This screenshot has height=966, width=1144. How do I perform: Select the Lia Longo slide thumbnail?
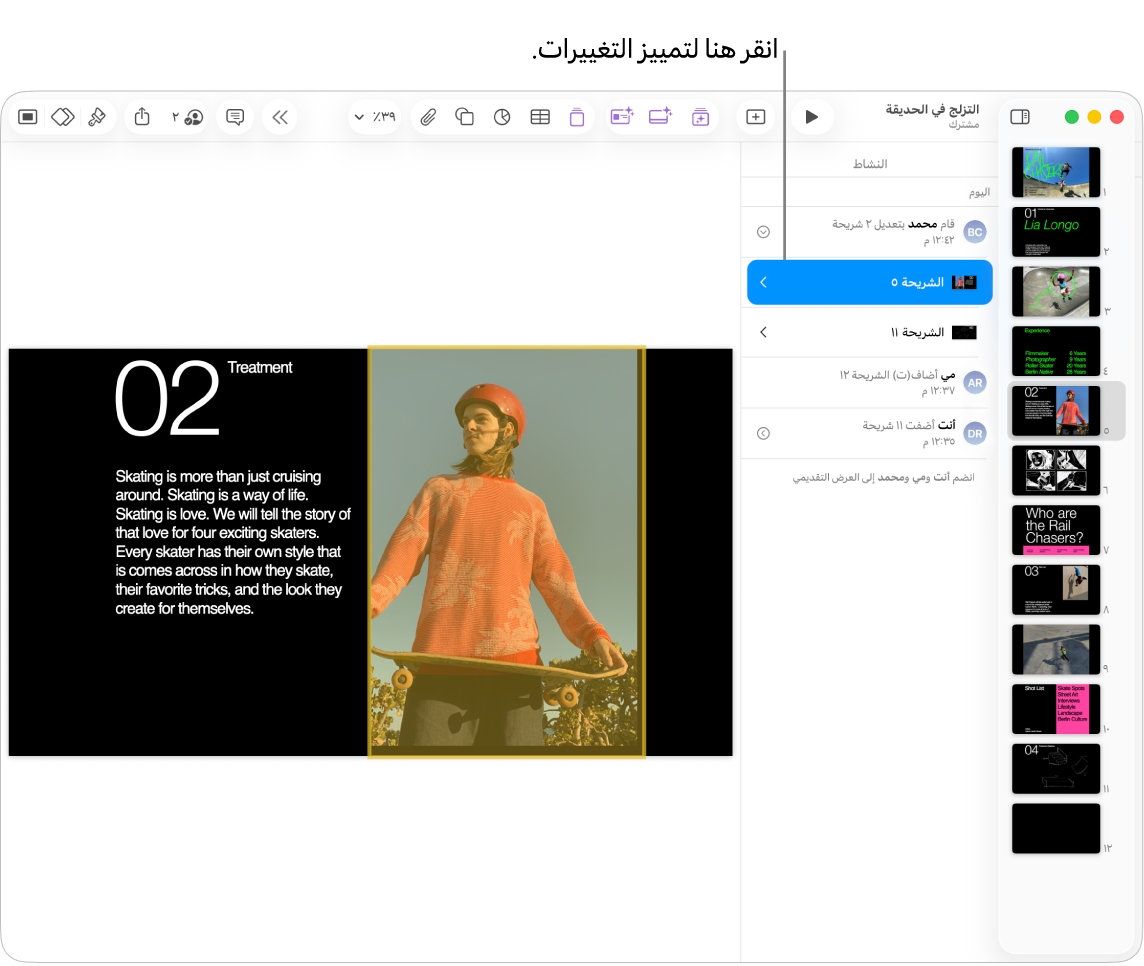[x=1056, y=232]
